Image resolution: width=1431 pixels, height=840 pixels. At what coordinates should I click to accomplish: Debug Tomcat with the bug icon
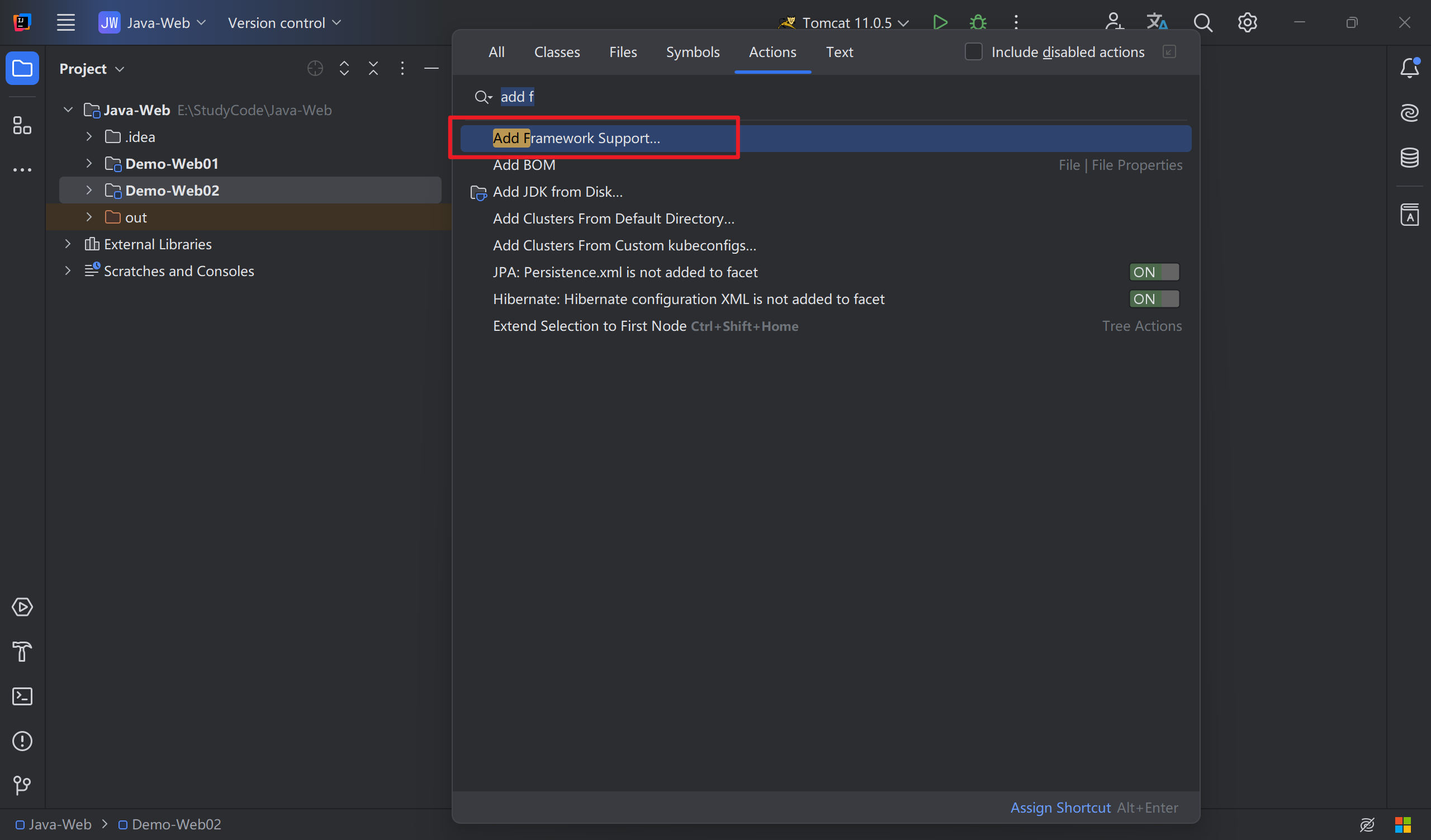978,23
